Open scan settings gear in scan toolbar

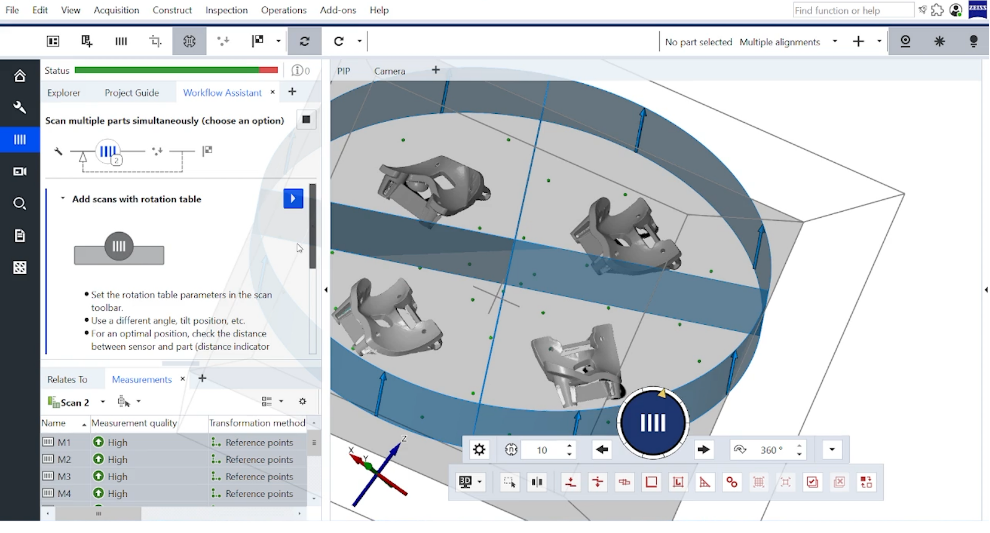coord(479,450)
